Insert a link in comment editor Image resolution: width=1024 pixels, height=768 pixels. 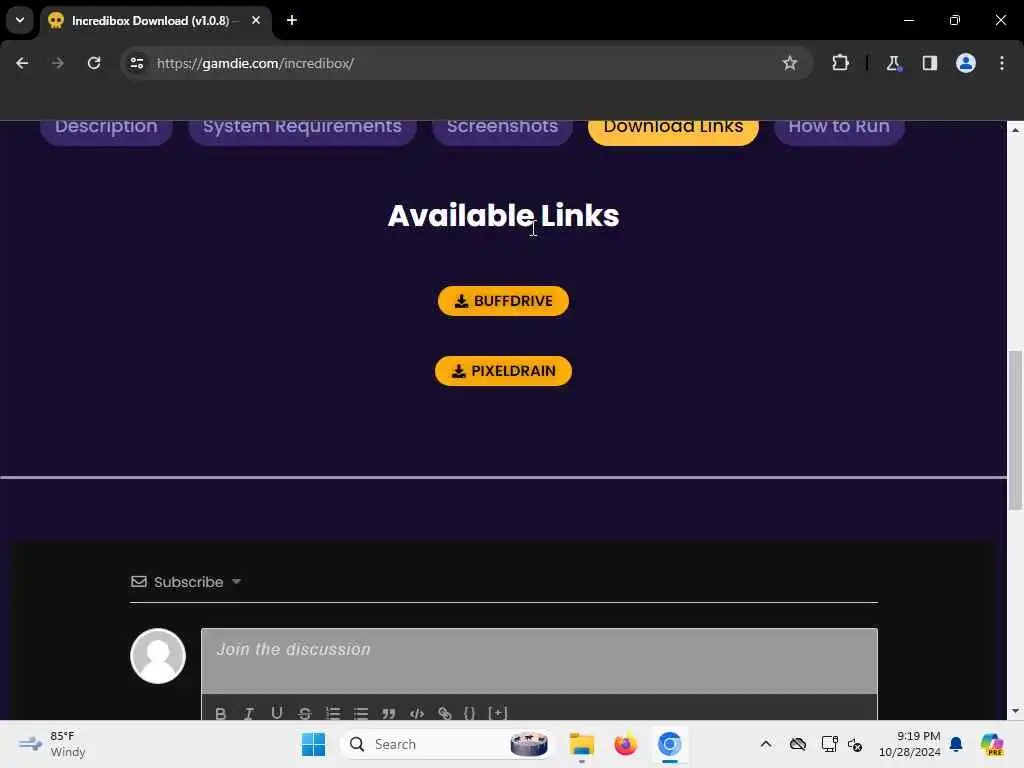pos(445,713)
